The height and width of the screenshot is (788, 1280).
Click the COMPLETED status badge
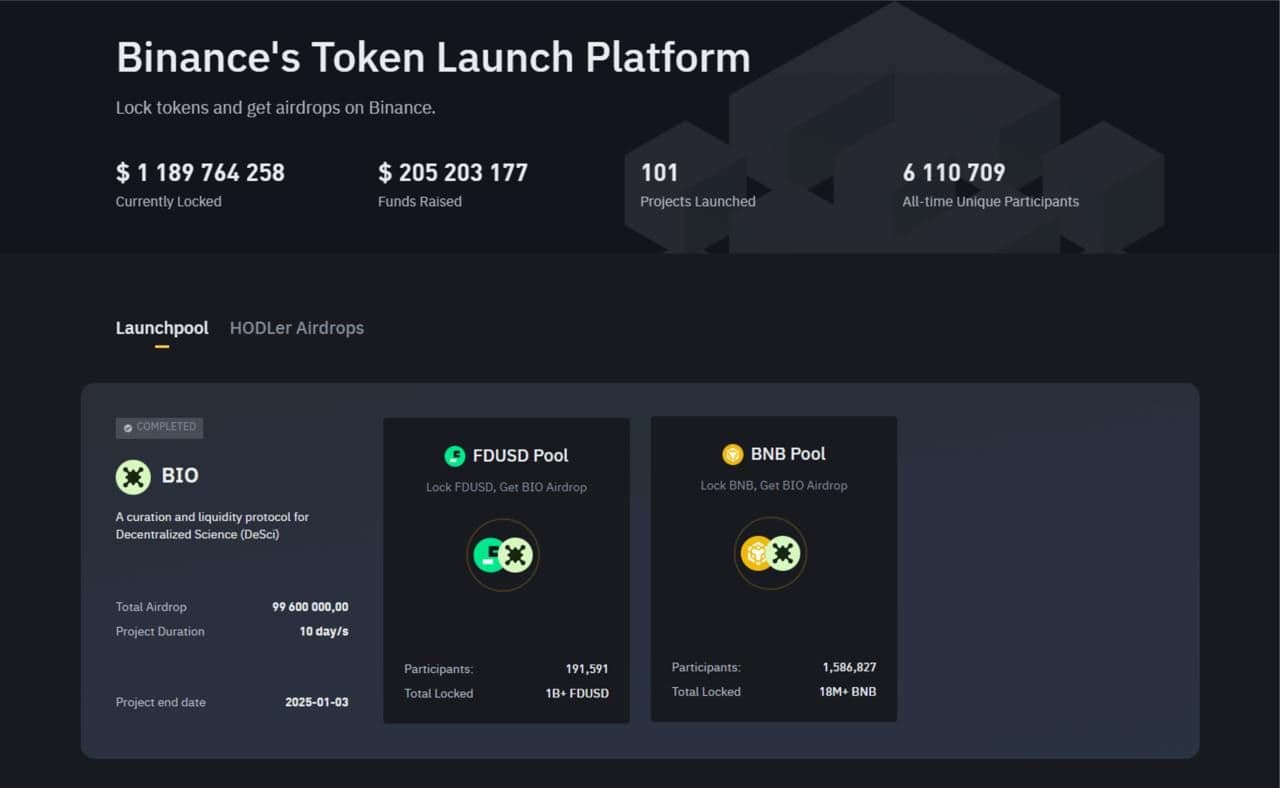[x=160, y=428]
